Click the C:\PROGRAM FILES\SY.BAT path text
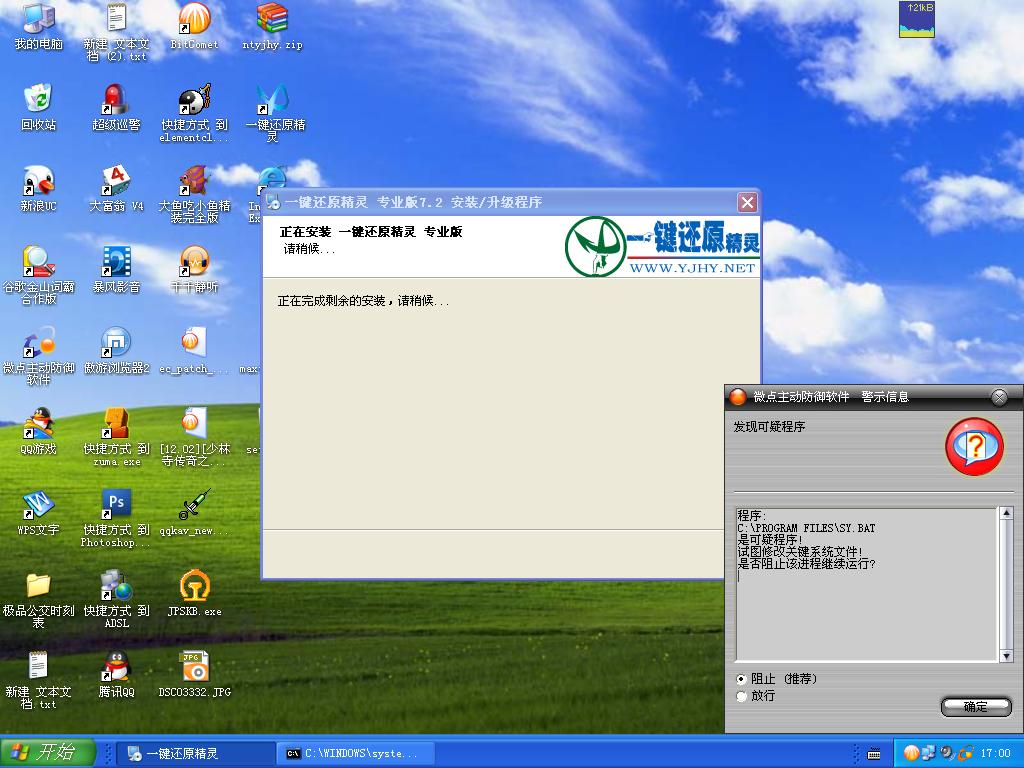 tap(806, 528)
